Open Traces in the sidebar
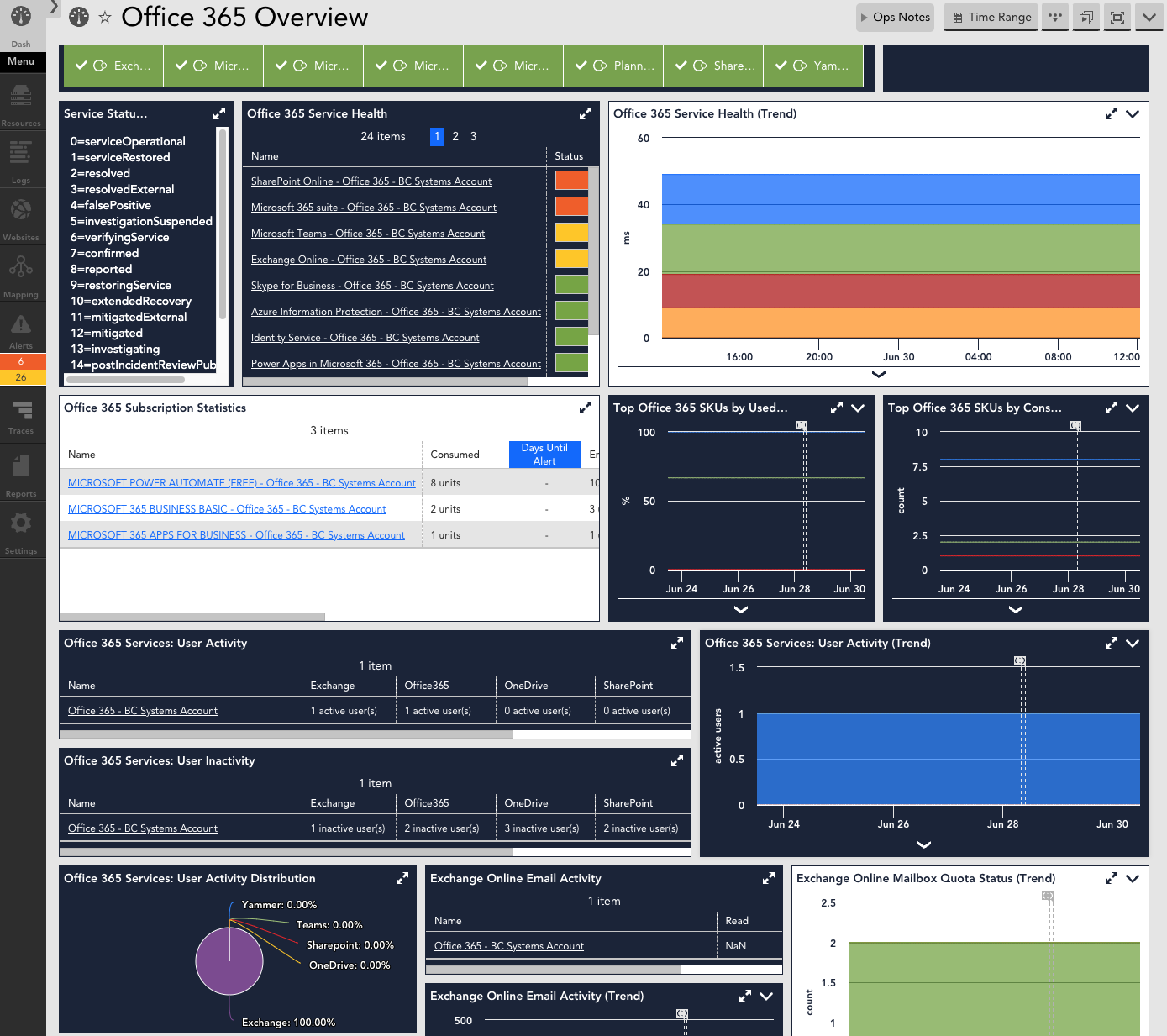The width and height of the screenshot is (1167, 1036). [21, 416]
